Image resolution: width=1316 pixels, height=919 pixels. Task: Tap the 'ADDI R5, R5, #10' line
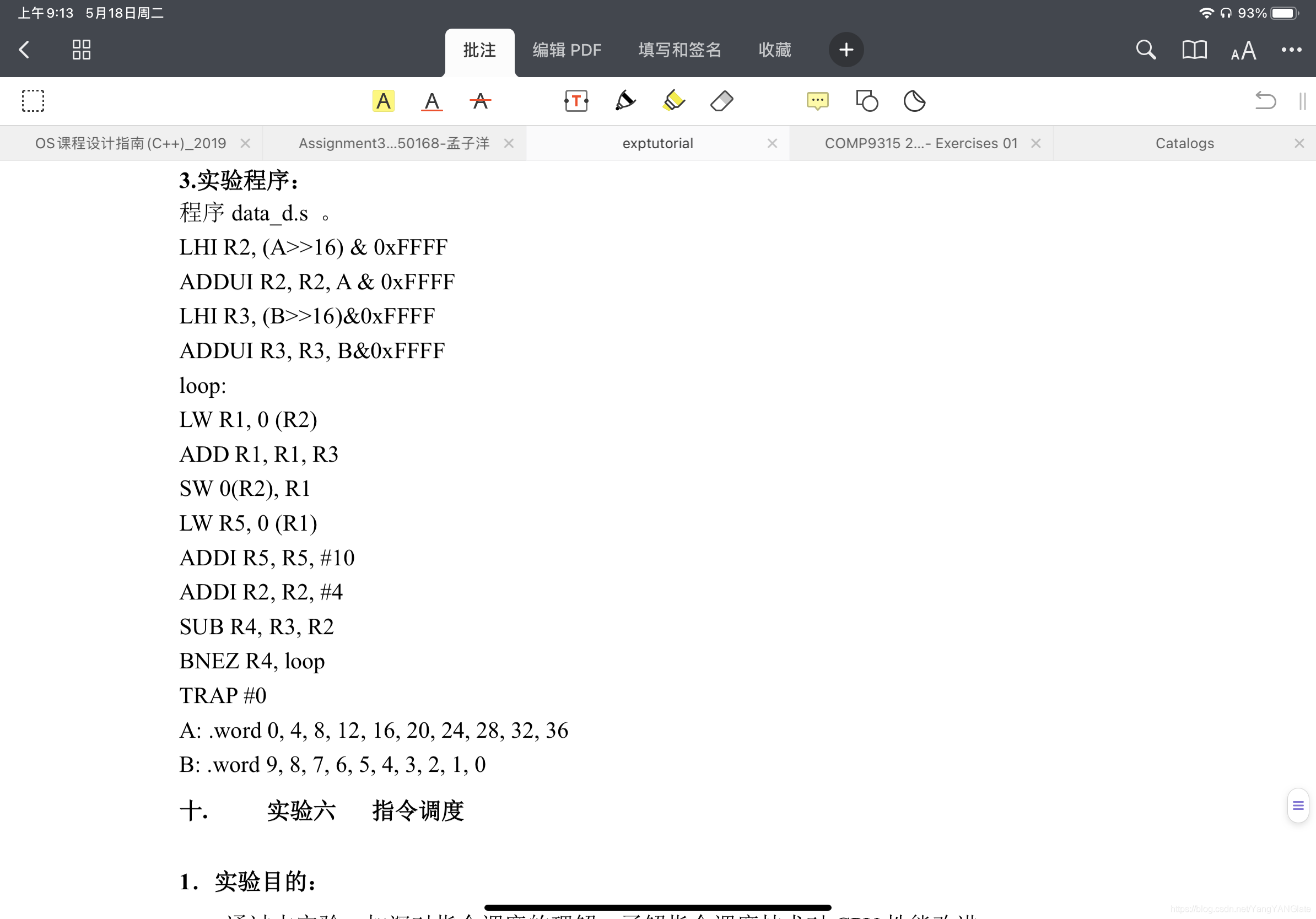[267, 558]
